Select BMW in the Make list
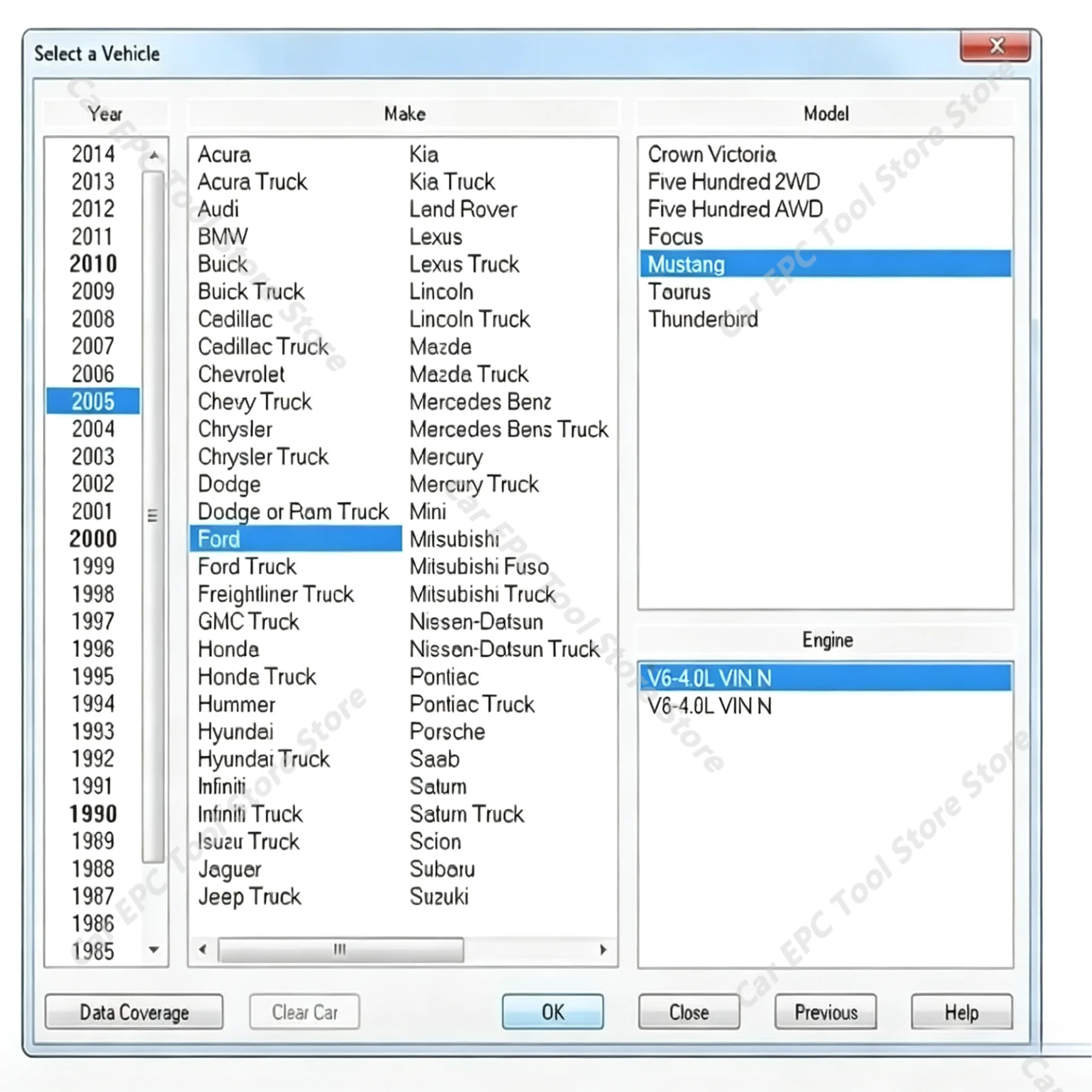This screenshot has height=1092, width=1092. coord(223,236)
